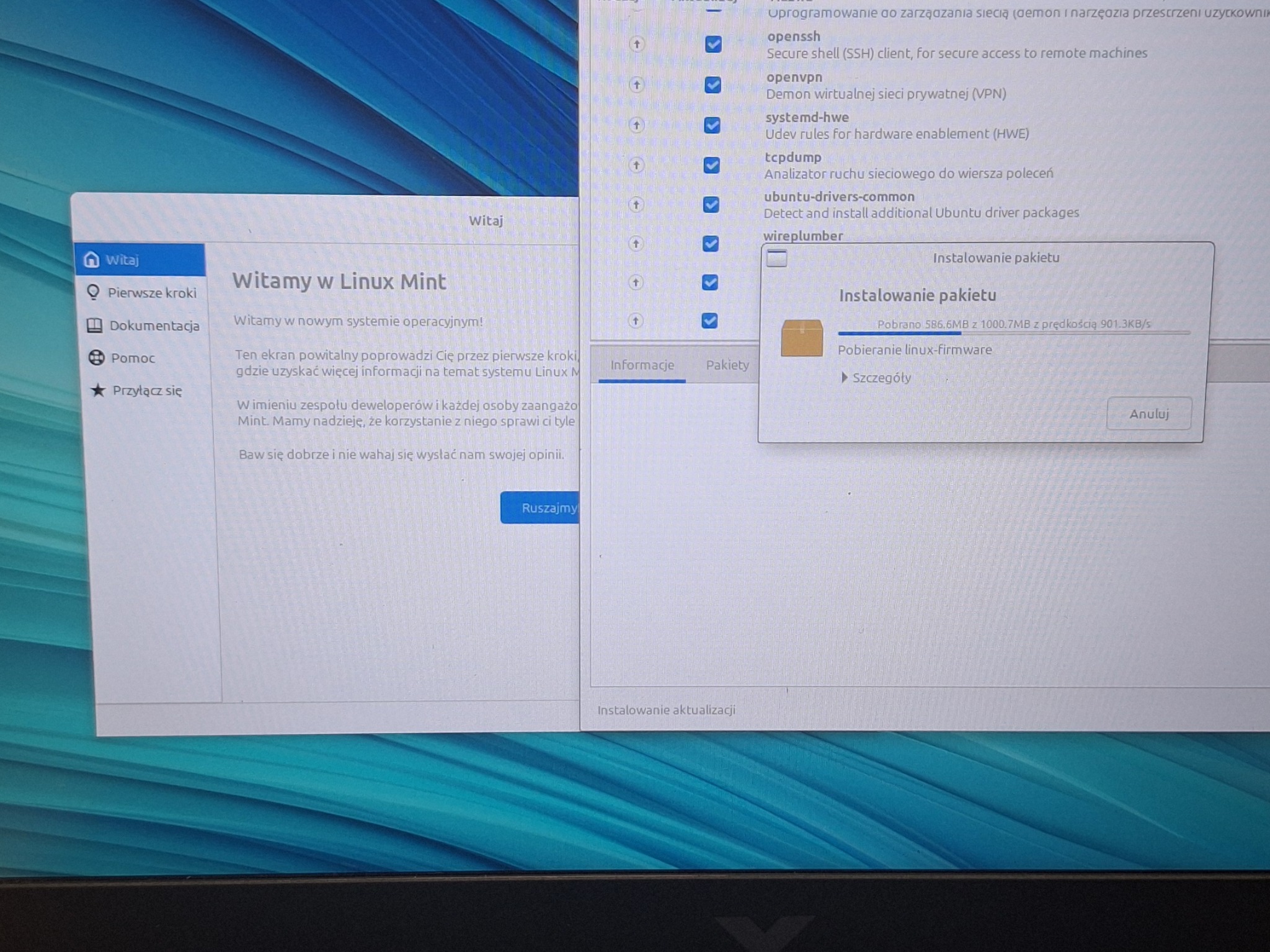Click the upgrade arrow next to tcpdump

tap(636, 164)
